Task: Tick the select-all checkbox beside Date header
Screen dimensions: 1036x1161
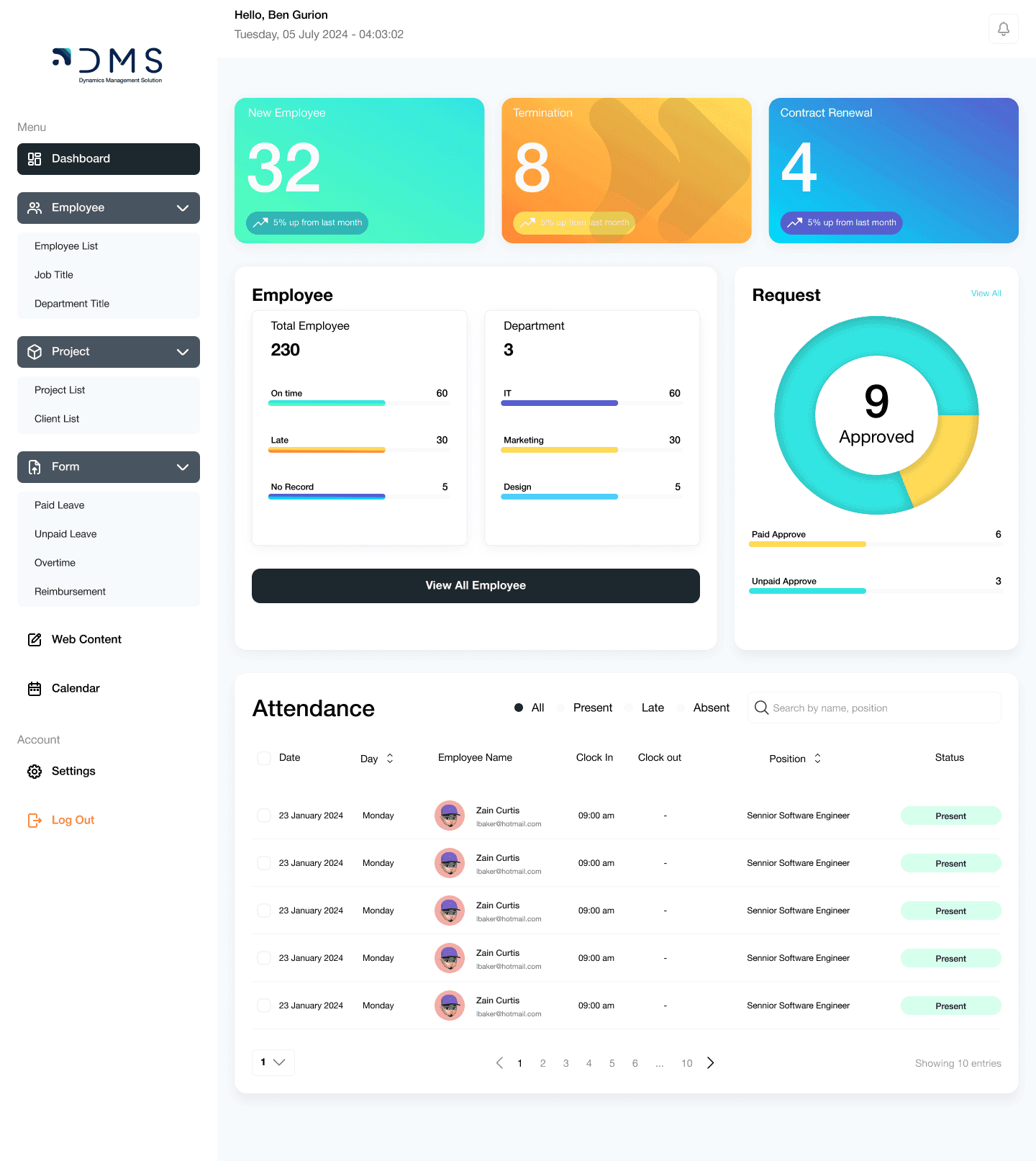Action: tap(264, 758)
